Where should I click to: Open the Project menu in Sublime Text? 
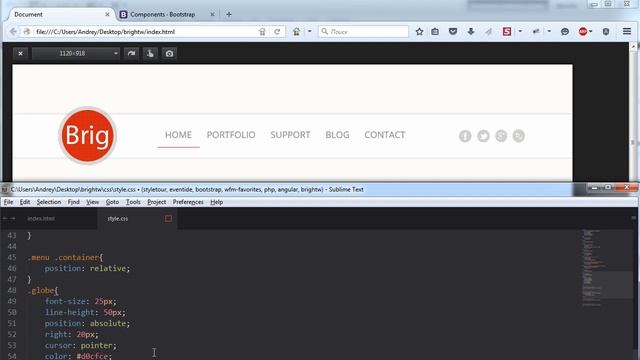pyautogui.click(x=157, y=202)
